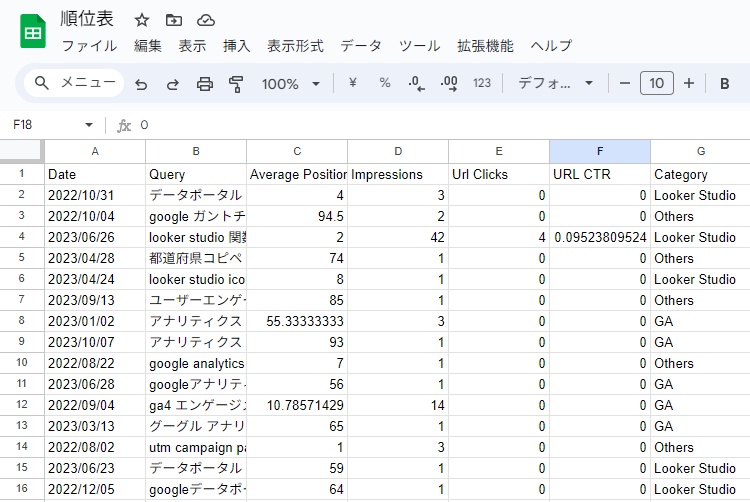Image resolution: width=750 pixels, height=502 pixels.
Task: Click the URL CTR header cell
Action: tap(600, 175)
